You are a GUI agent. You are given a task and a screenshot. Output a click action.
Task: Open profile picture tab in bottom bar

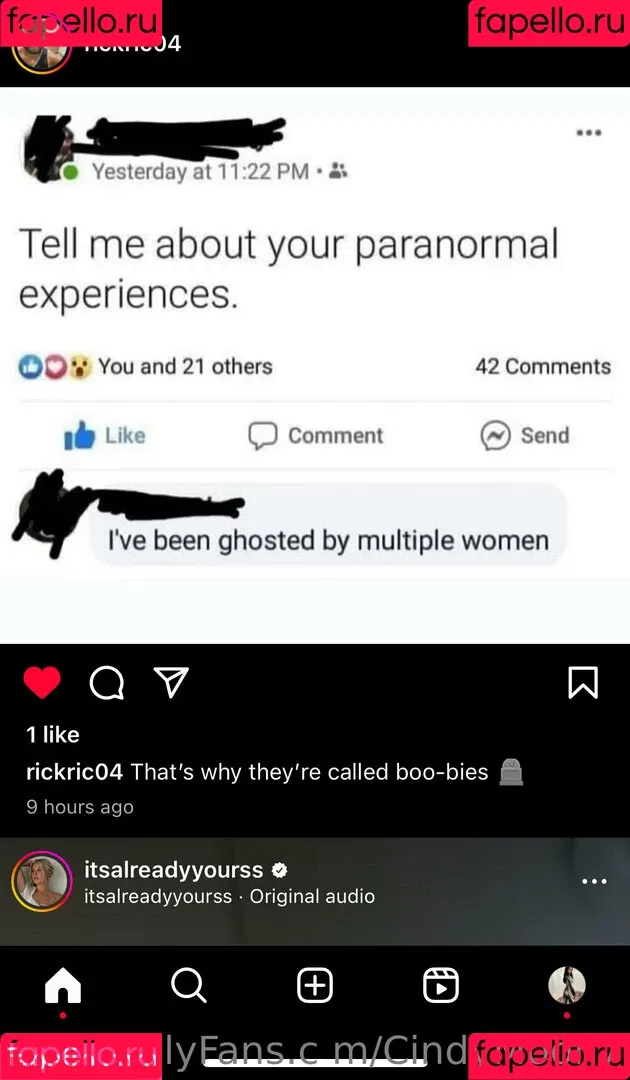tap(567, 985)
